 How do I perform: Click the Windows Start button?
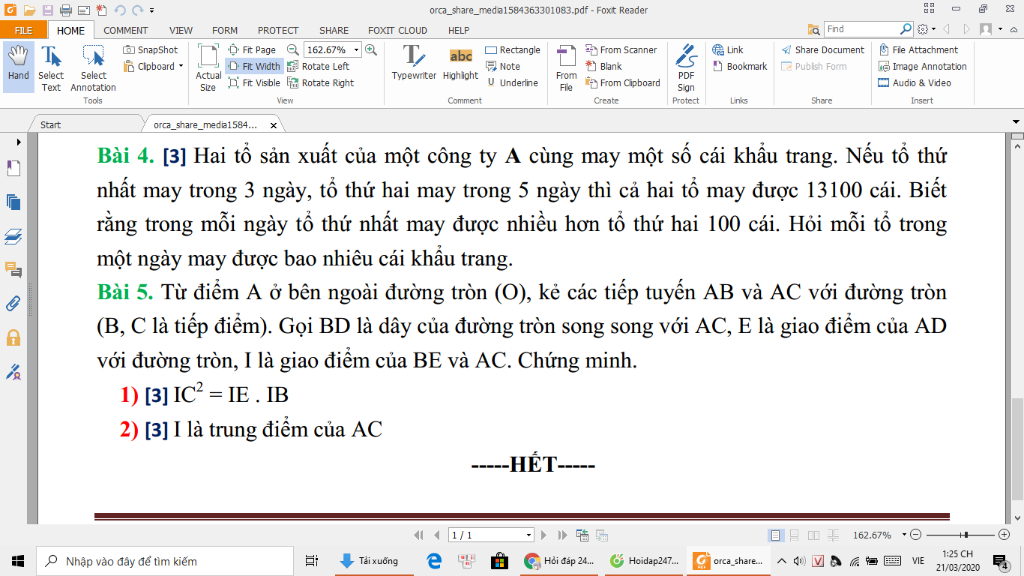(x=18, y=561)
